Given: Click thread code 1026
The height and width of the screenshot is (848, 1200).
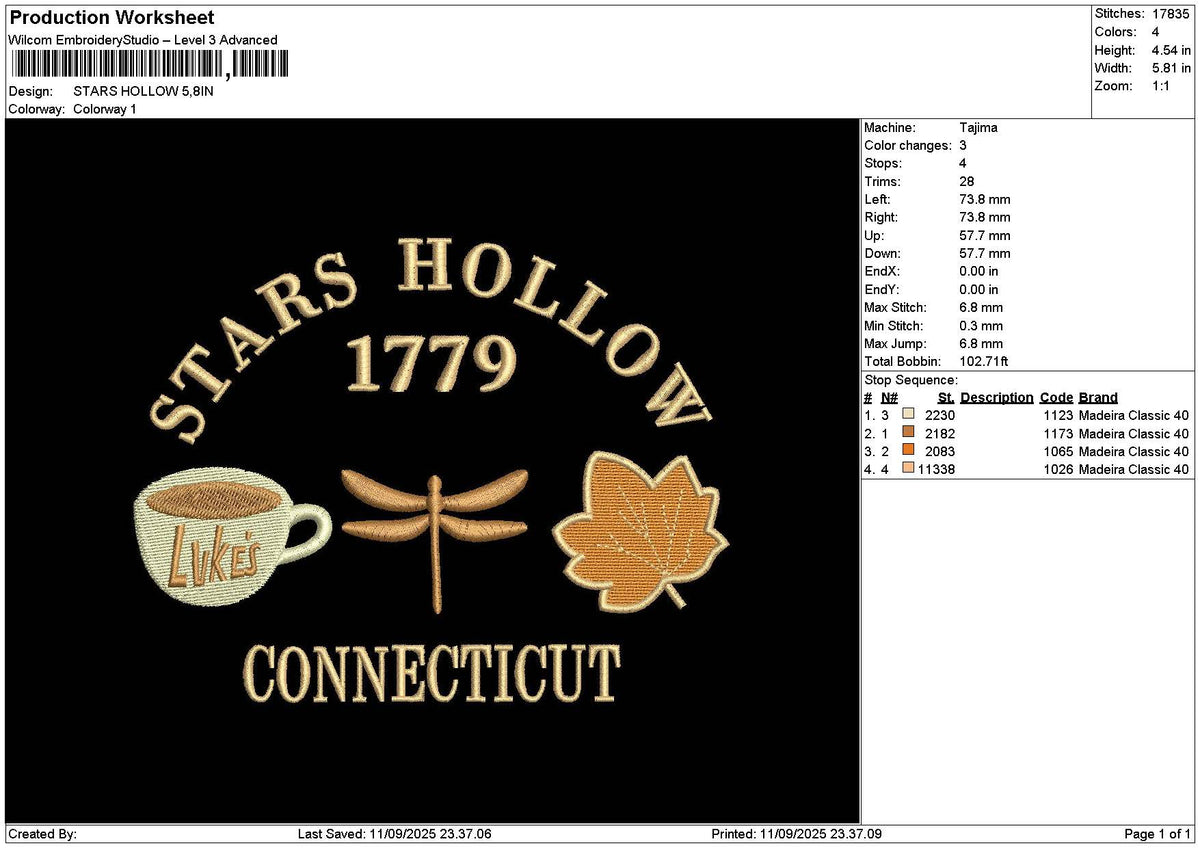Looking at the screenshot, I should point(1058,469).
